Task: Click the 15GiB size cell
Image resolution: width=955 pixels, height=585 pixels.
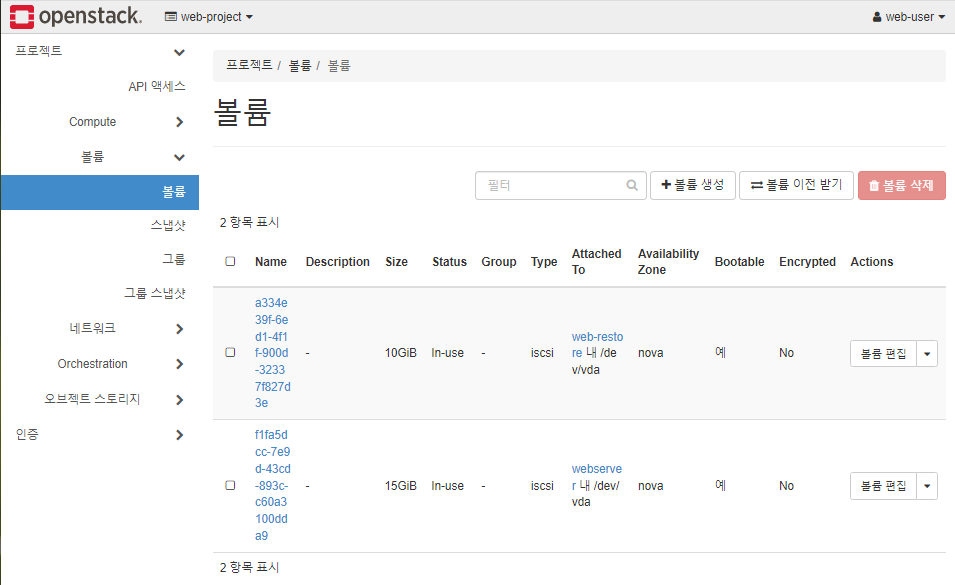Action: click(401, 486)
